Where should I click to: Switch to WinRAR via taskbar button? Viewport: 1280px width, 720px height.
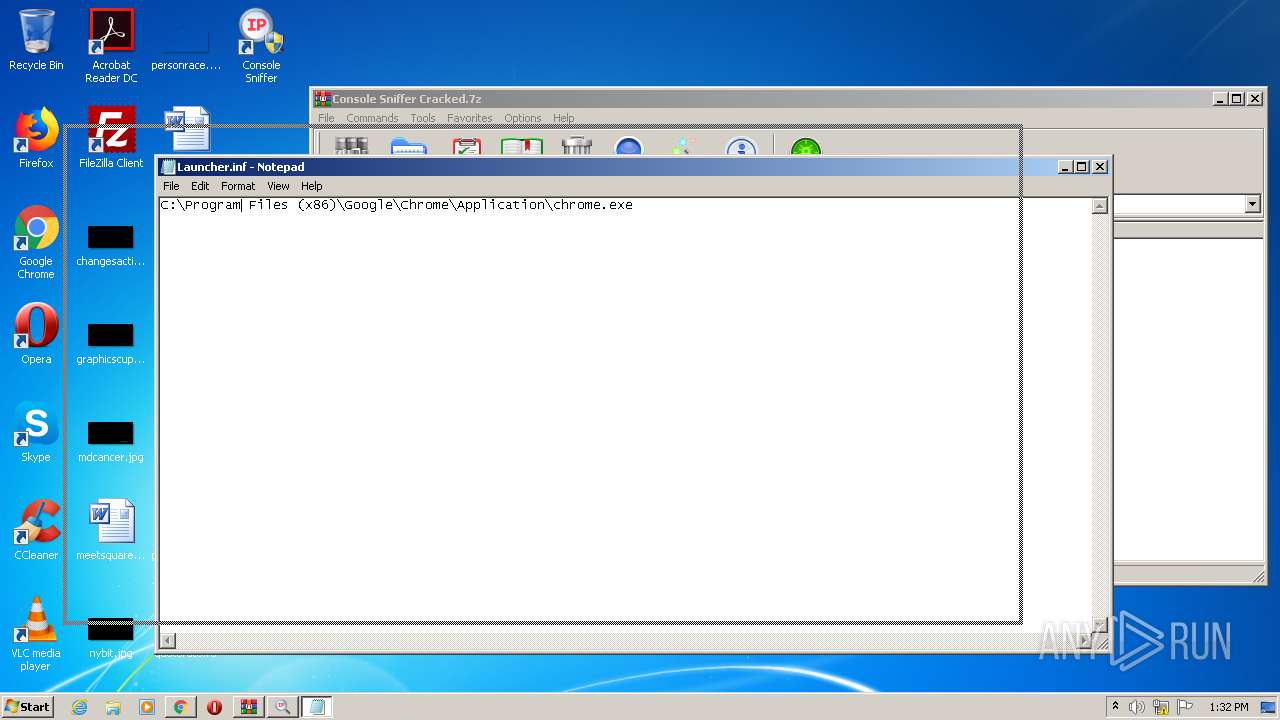[x=248, y=707]
